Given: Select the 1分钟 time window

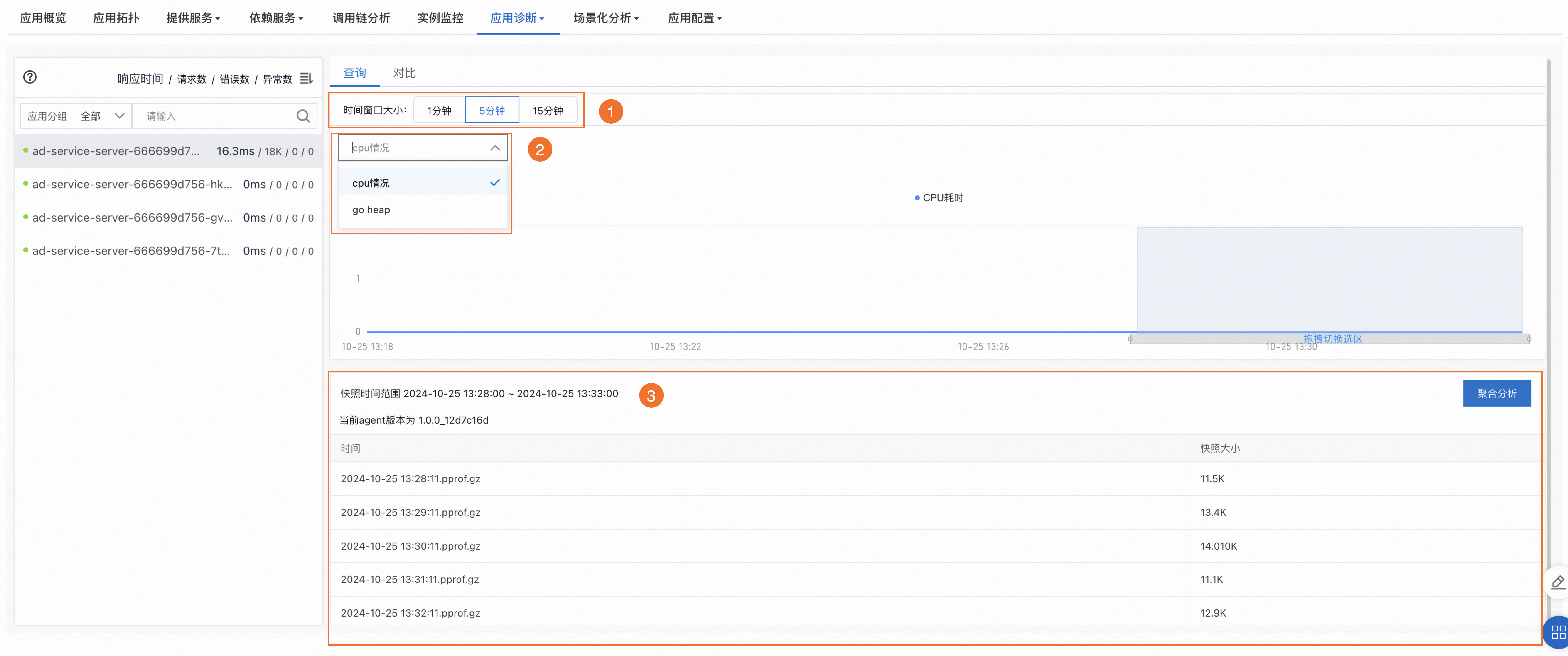Looking at the screenshot, I should [439, 110].
